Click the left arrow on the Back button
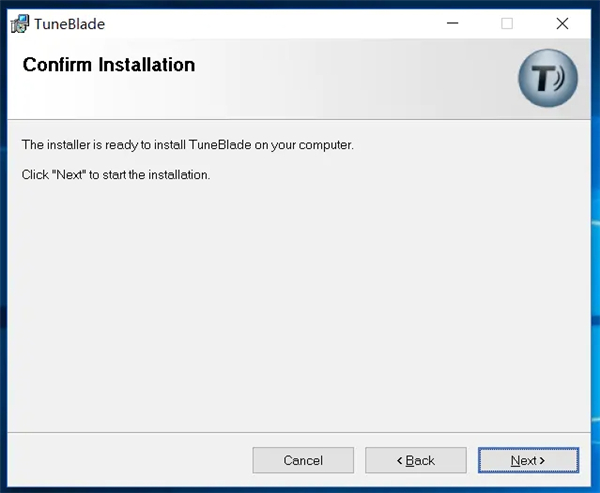 click(400, 461)
